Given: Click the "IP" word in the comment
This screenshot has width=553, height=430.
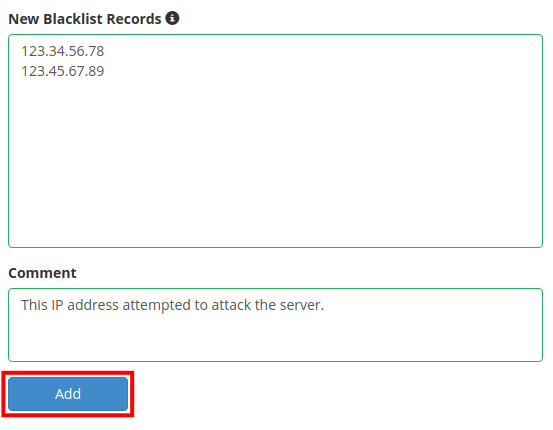Looking at the screenshot, I should tap(57, 305).
